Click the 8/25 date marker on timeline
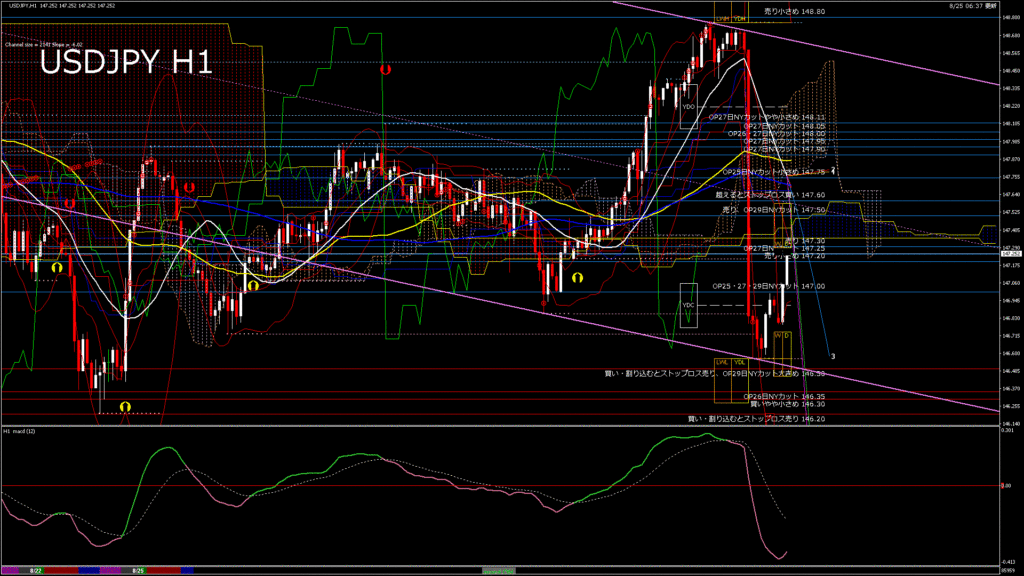Image resolution: width=1024 pixels, height=576 pixels. pos(139,570)
